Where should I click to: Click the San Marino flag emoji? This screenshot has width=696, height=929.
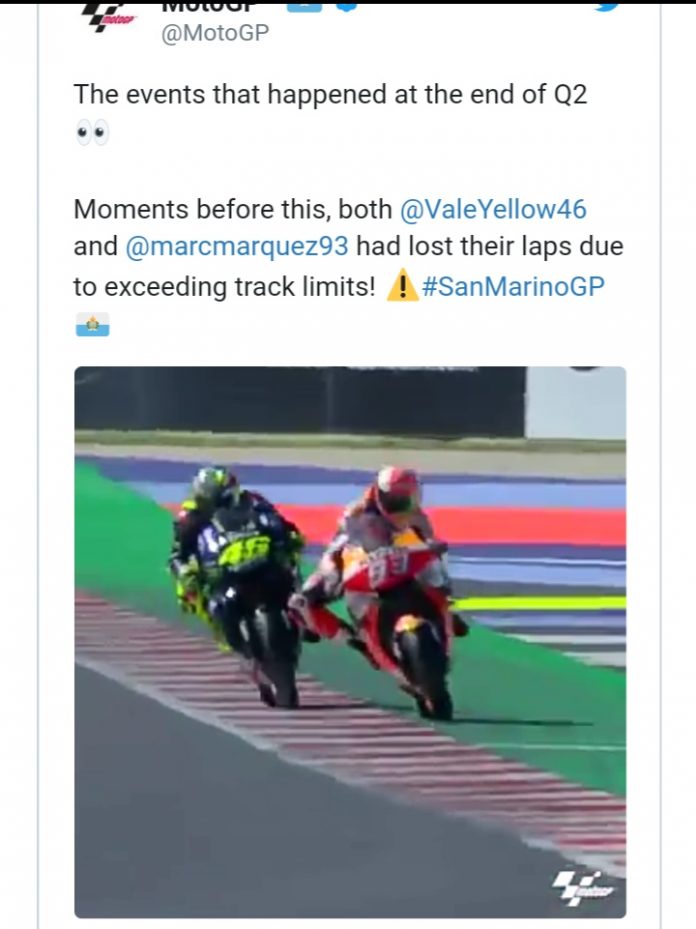pyautogui.click(x=92, y=325)
